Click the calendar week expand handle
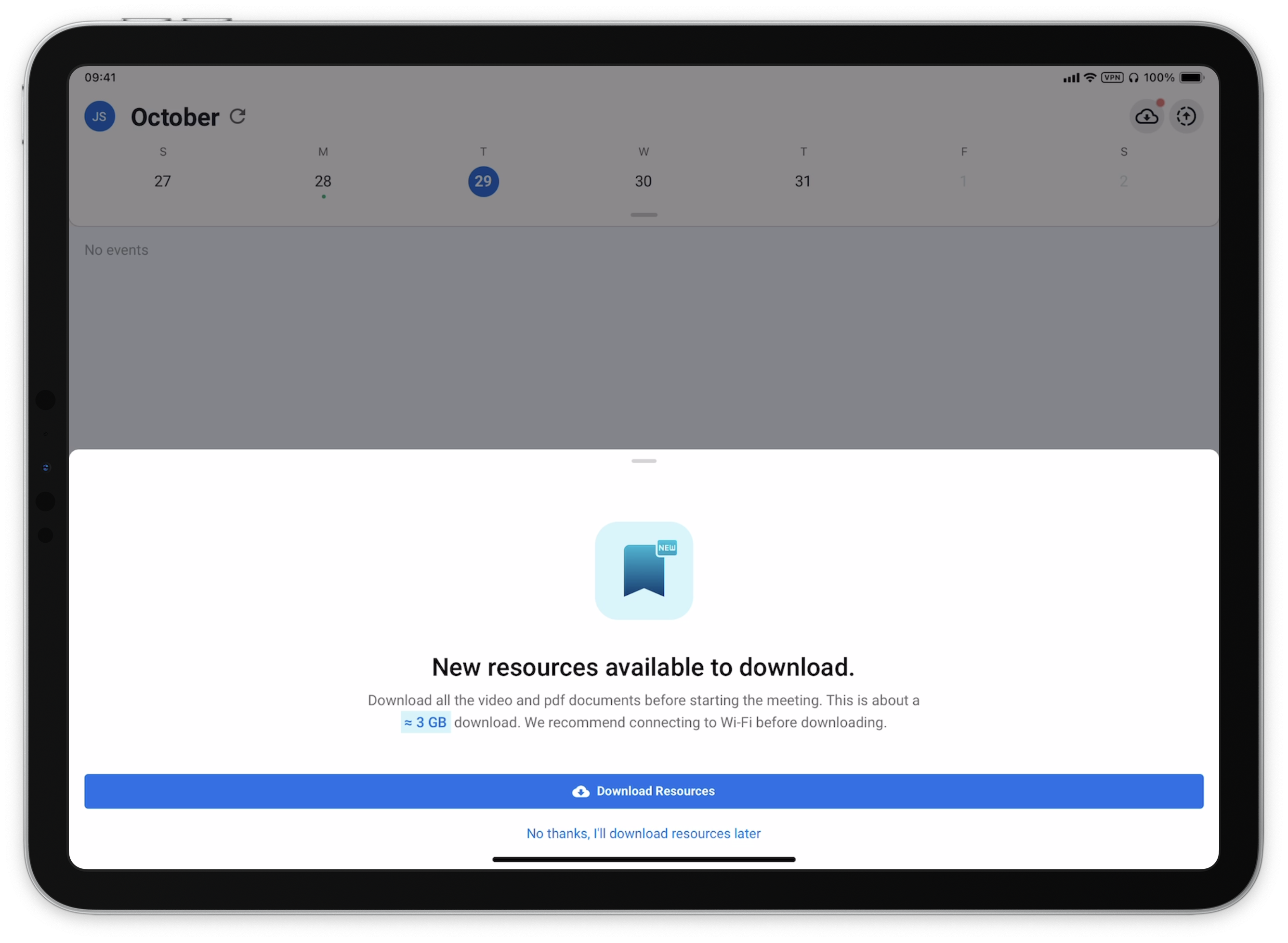Image resolution: width=1288 pixels, height=943 pixels. coord(644,215)
